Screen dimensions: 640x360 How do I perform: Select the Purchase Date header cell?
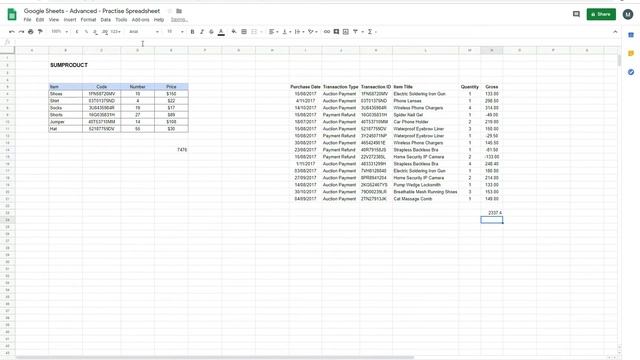click(305, 87)
